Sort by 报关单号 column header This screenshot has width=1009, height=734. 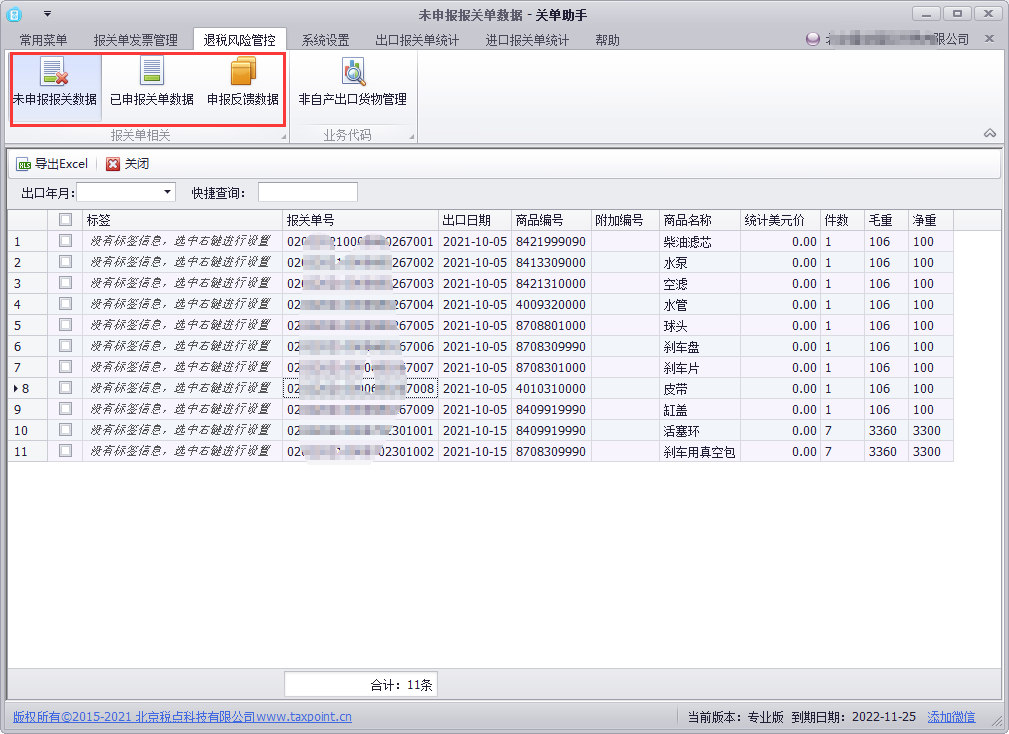pyautogui.click(x=360, y=220)
